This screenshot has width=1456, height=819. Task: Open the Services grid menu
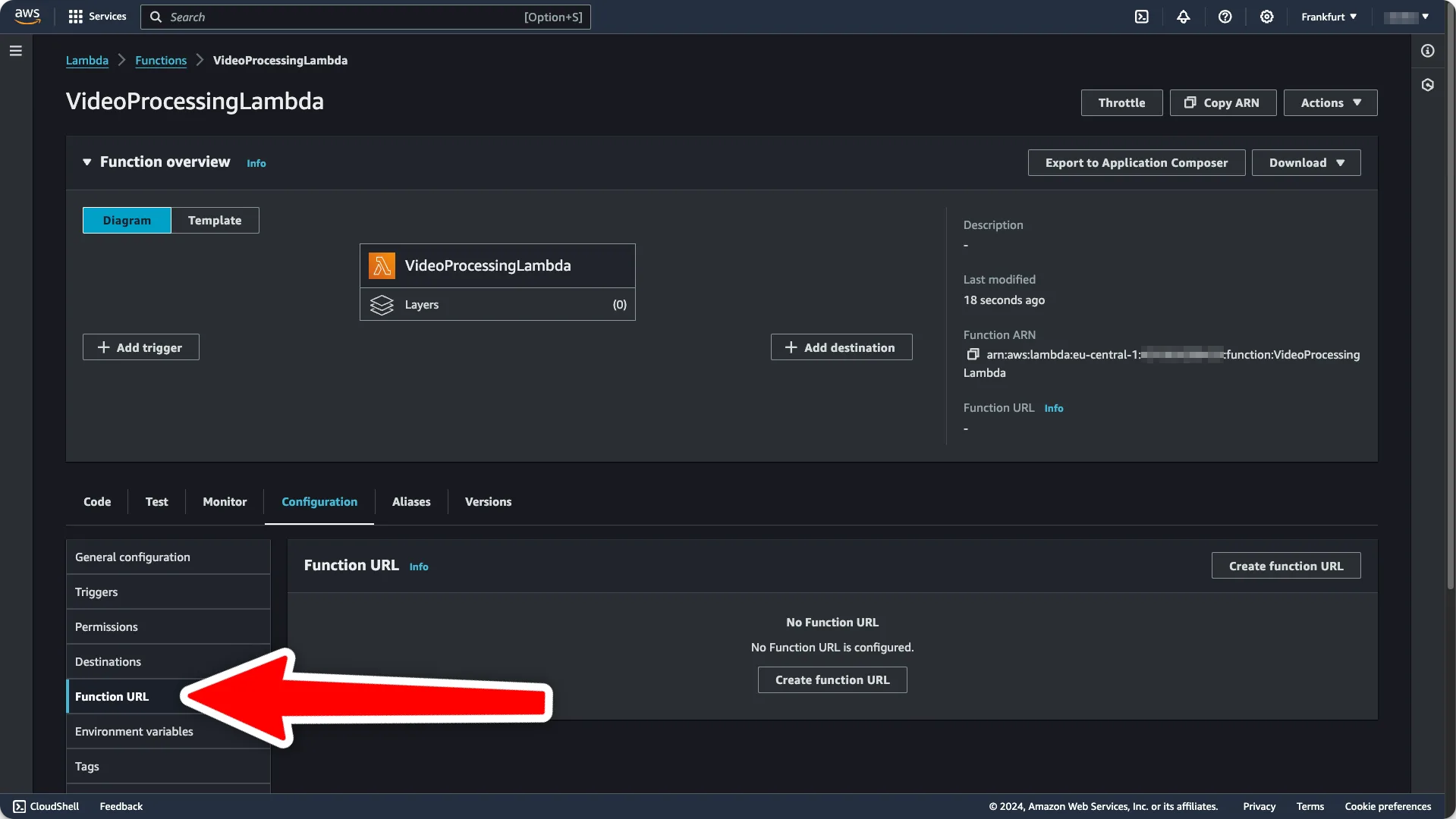tap(97, 17)
